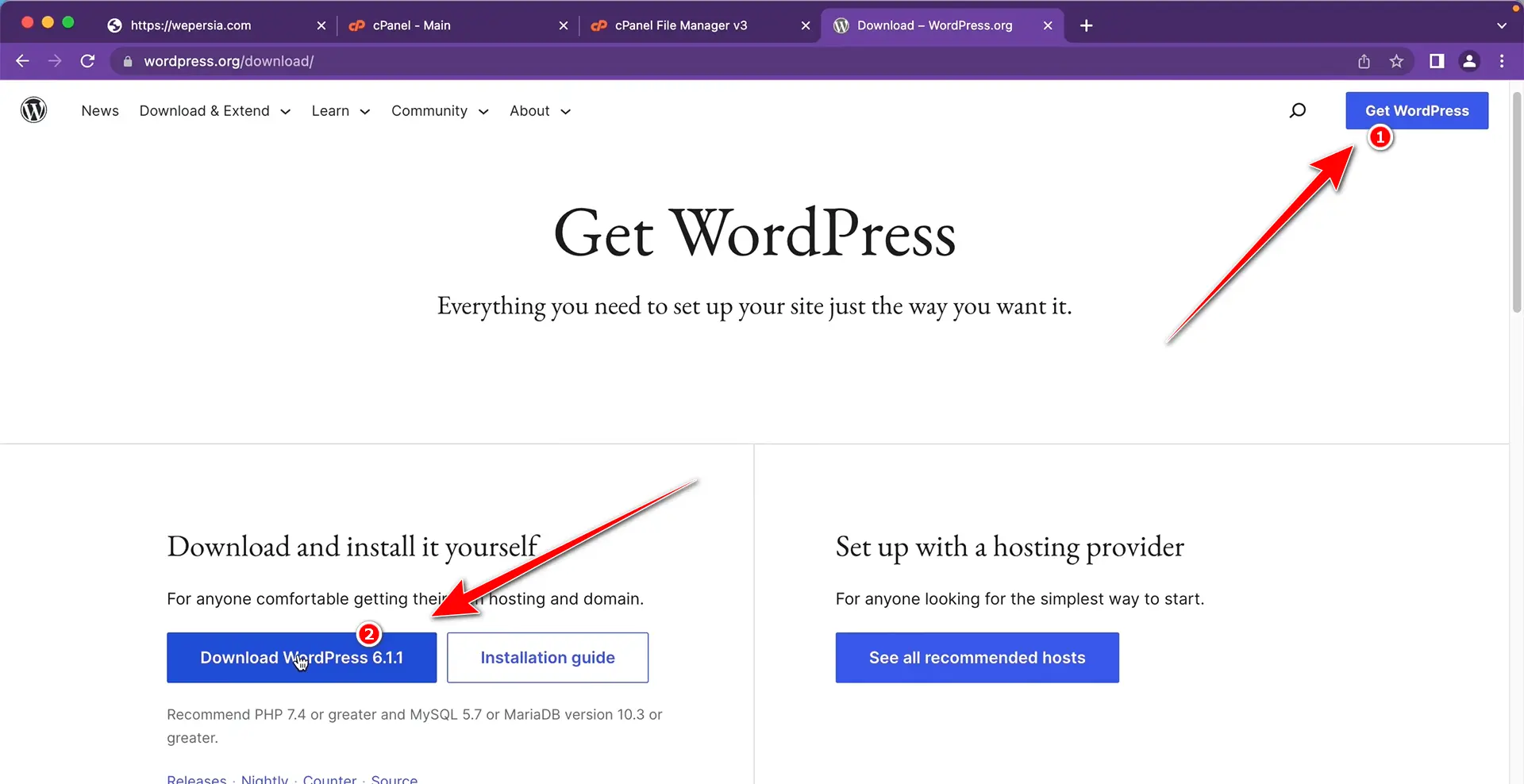This screenshot has width=1524, height=784.
Task: Click the Recommend PHP 7.4 or greater text
Action: [x=414, y=726]
